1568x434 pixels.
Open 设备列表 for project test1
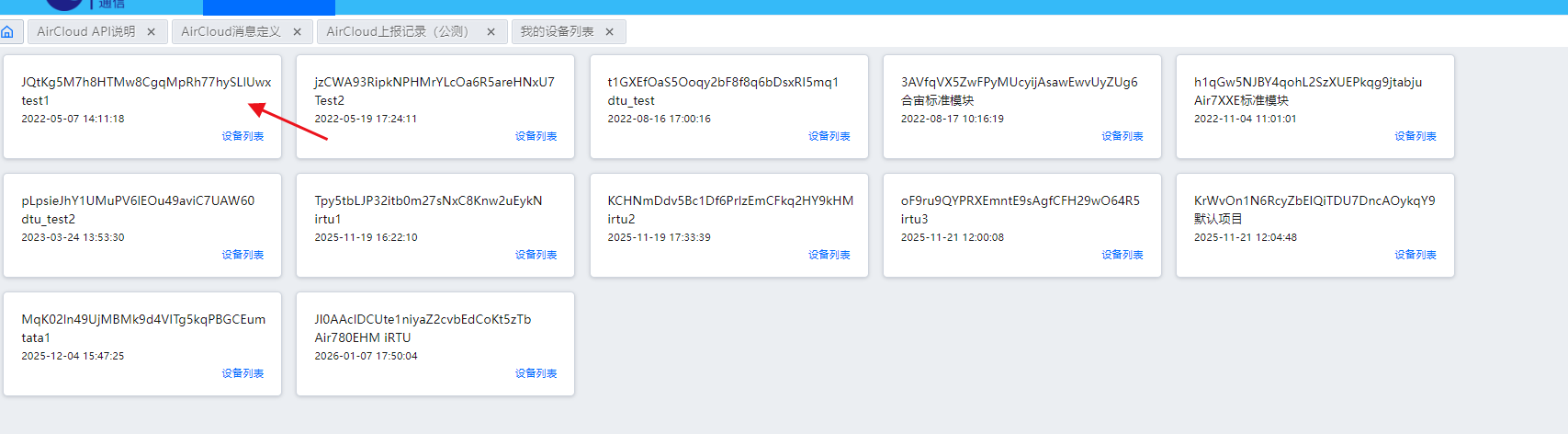(243, 136)
